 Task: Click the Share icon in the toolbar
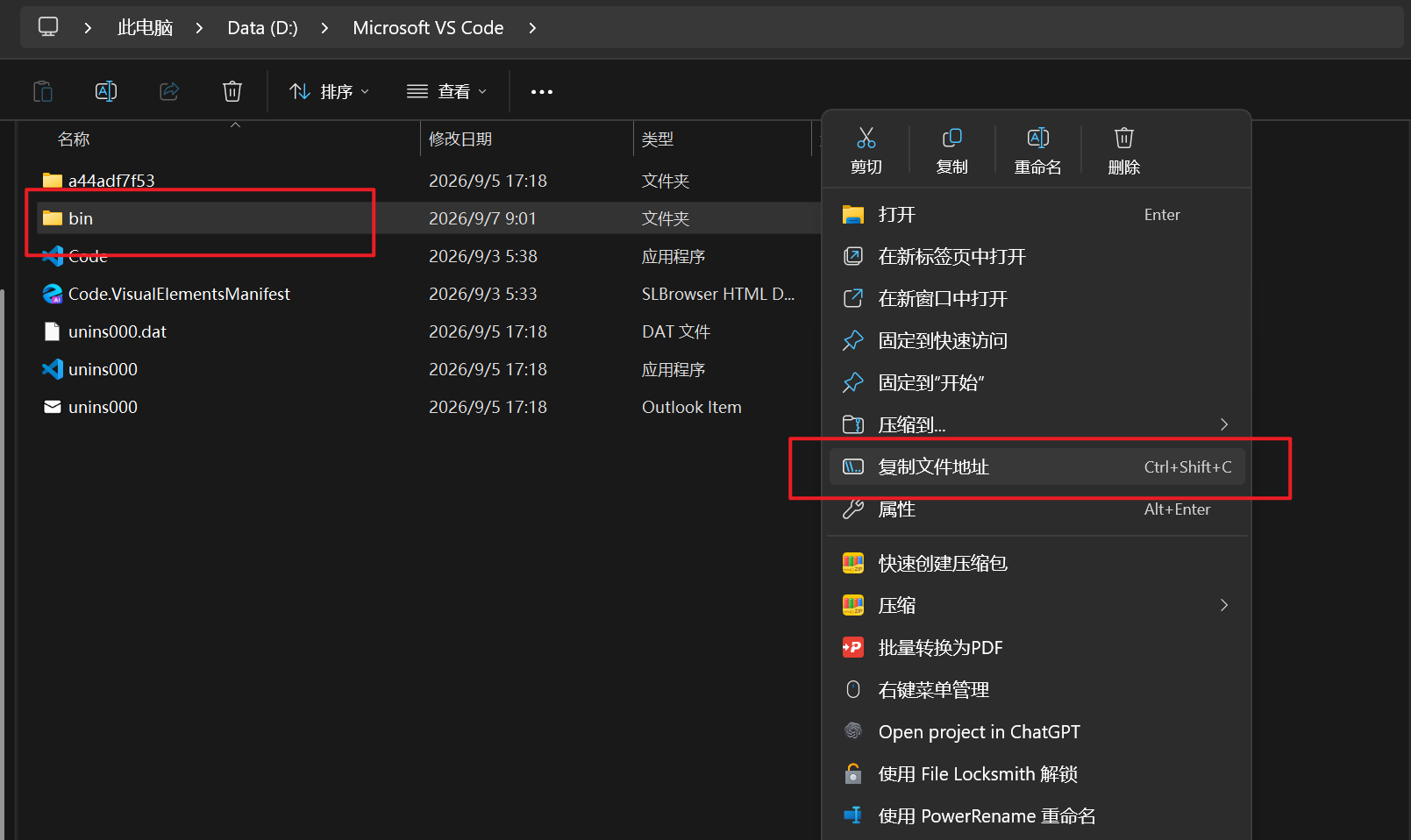169,91
